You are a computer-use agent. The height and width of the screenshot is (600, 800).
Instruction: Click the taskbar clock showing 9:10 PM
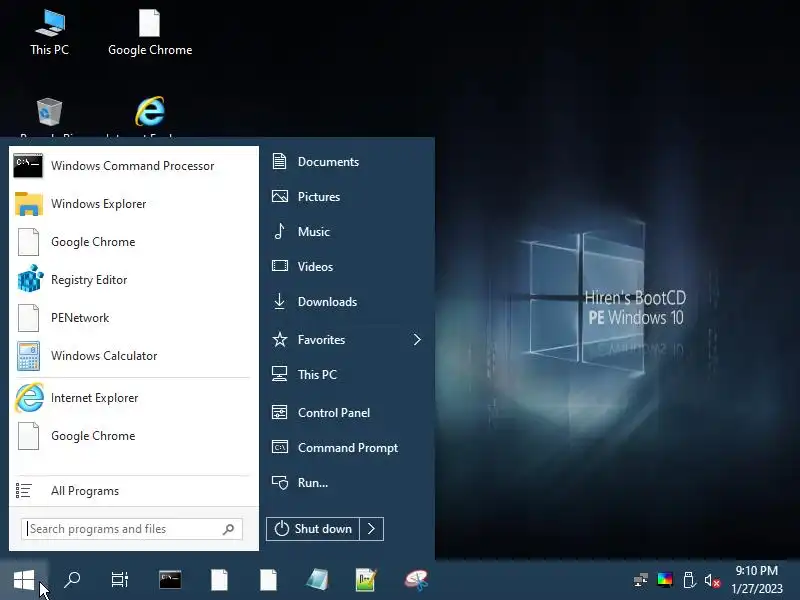757,580
